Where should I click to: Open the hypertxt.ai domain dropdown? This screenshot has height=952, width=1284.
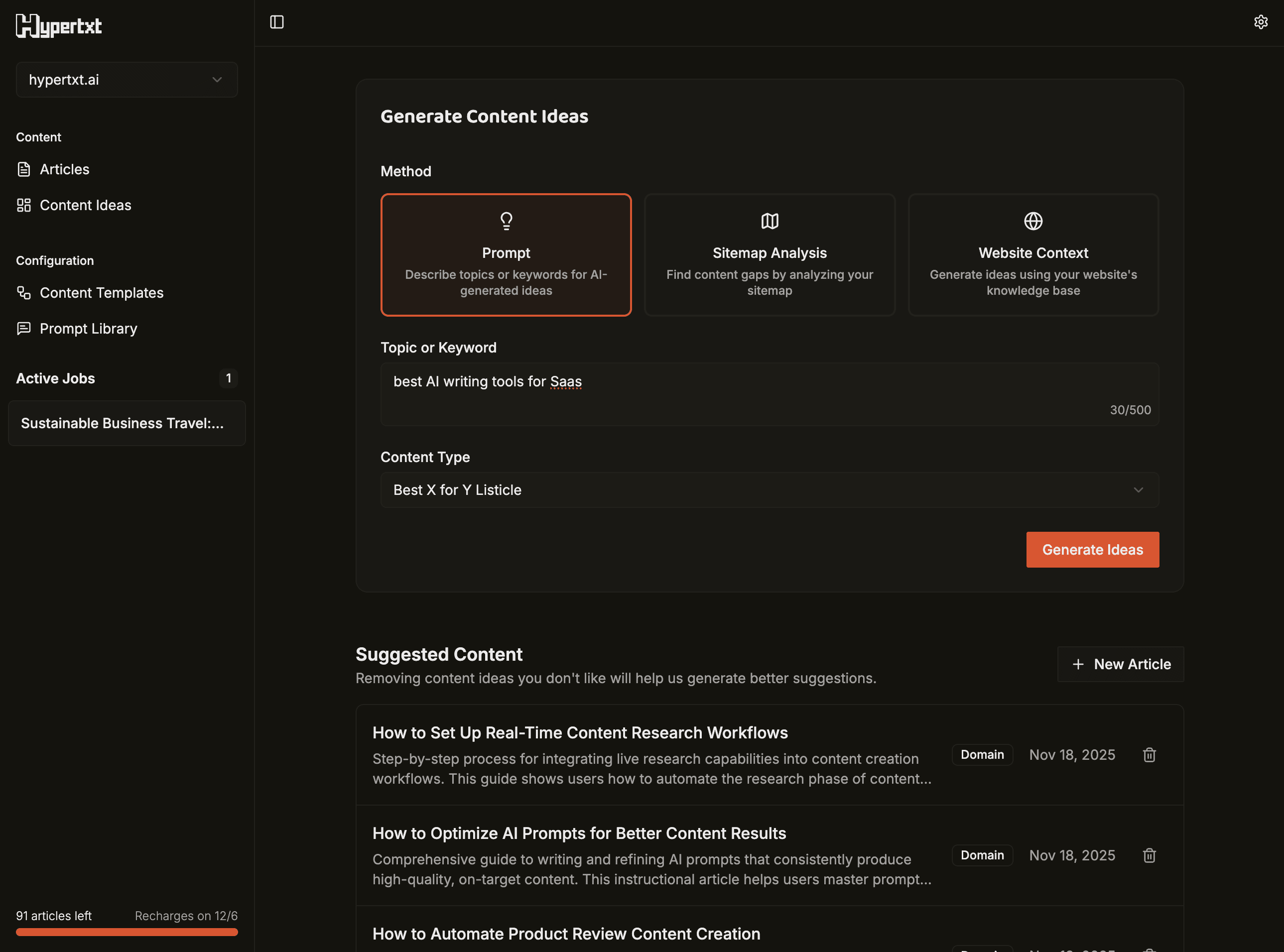click(127, 80)
